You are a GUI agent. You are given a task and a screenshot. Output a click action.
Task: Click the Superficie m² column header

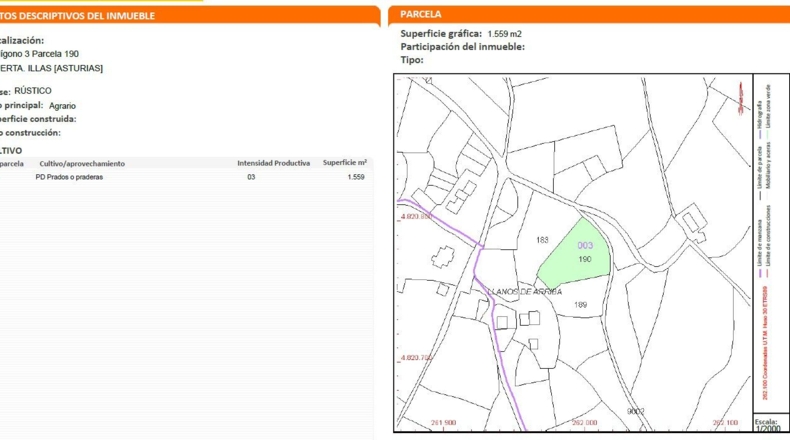(345, 163)
